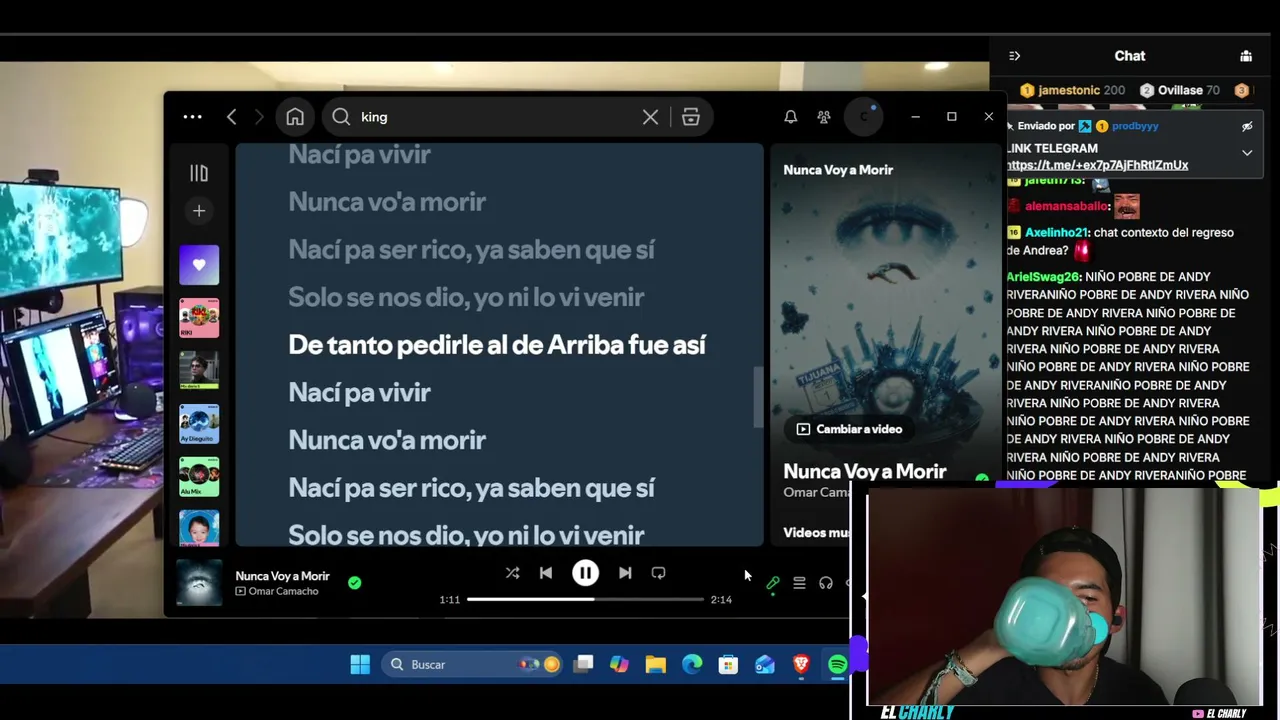Jump to lyric 'De tanto pedirle al de Arriba fue así'
This screenshot has width=1280, height=720.
point(497,345)
